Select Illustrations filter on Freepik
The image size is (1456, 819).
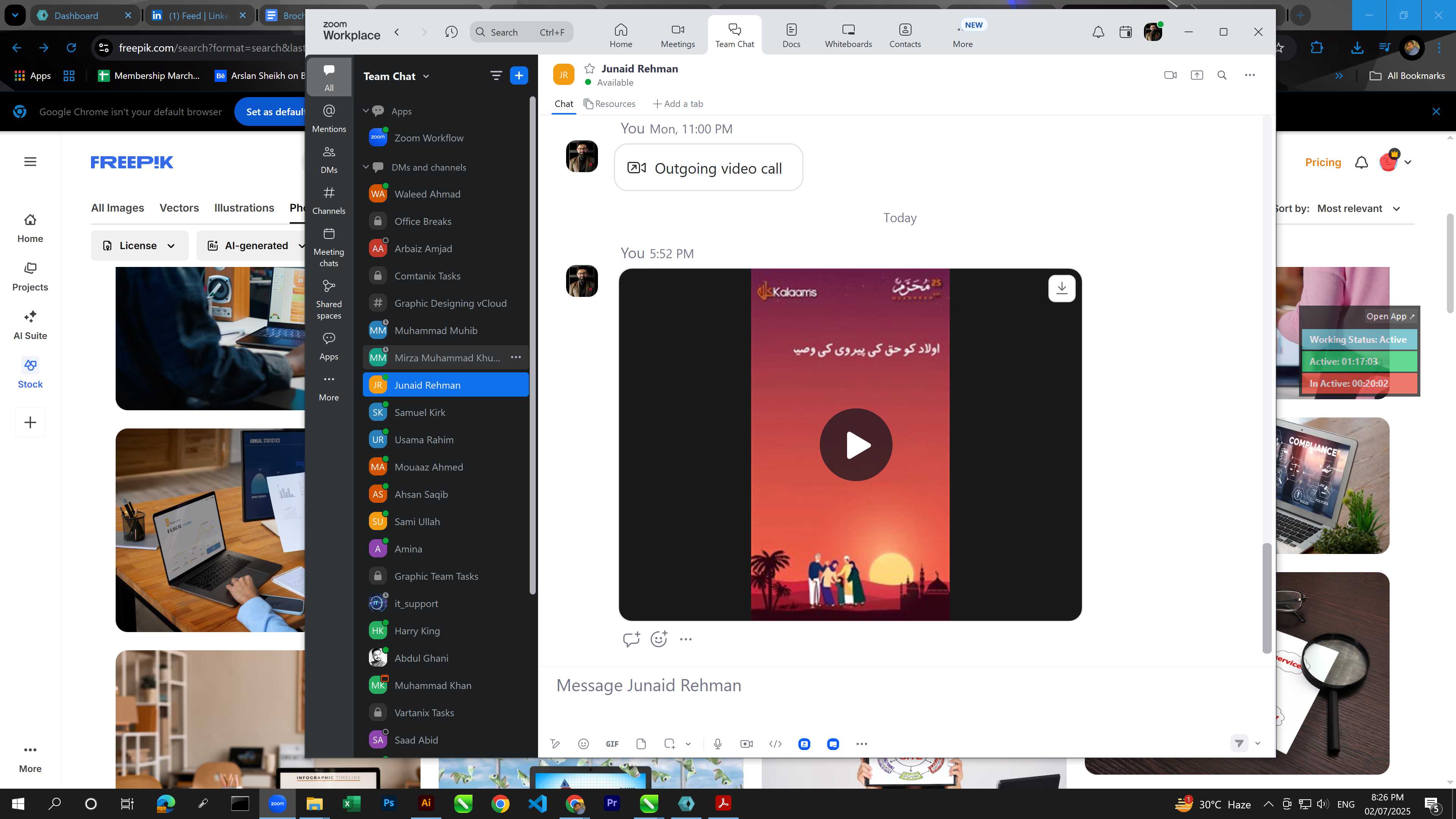click(244, 208)
